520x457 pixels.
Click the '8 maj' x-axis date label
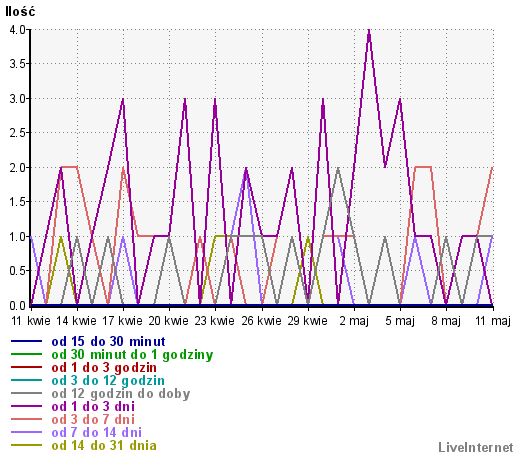446,321
